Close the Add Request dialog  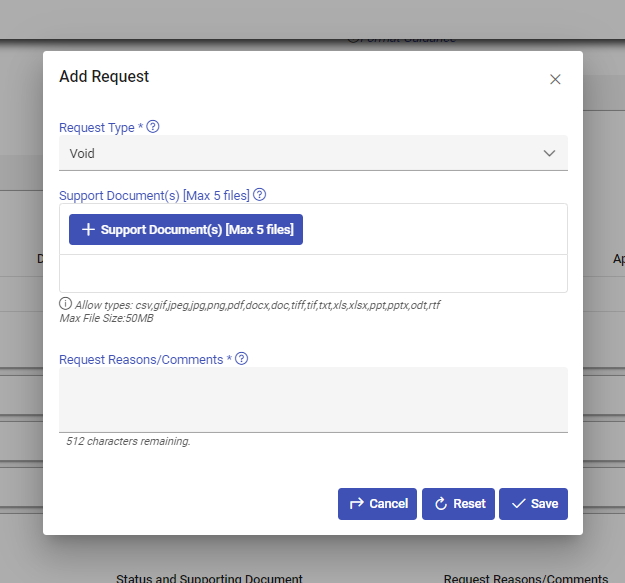pyautogui.click(x=555, y=79)
